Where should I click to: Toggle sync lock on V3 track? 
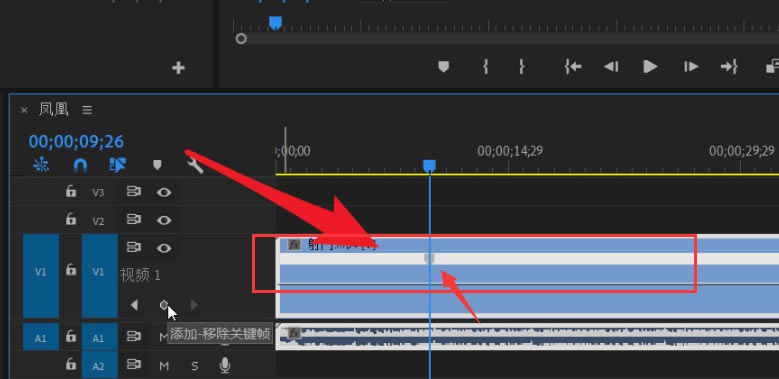[x=134, y=192]
